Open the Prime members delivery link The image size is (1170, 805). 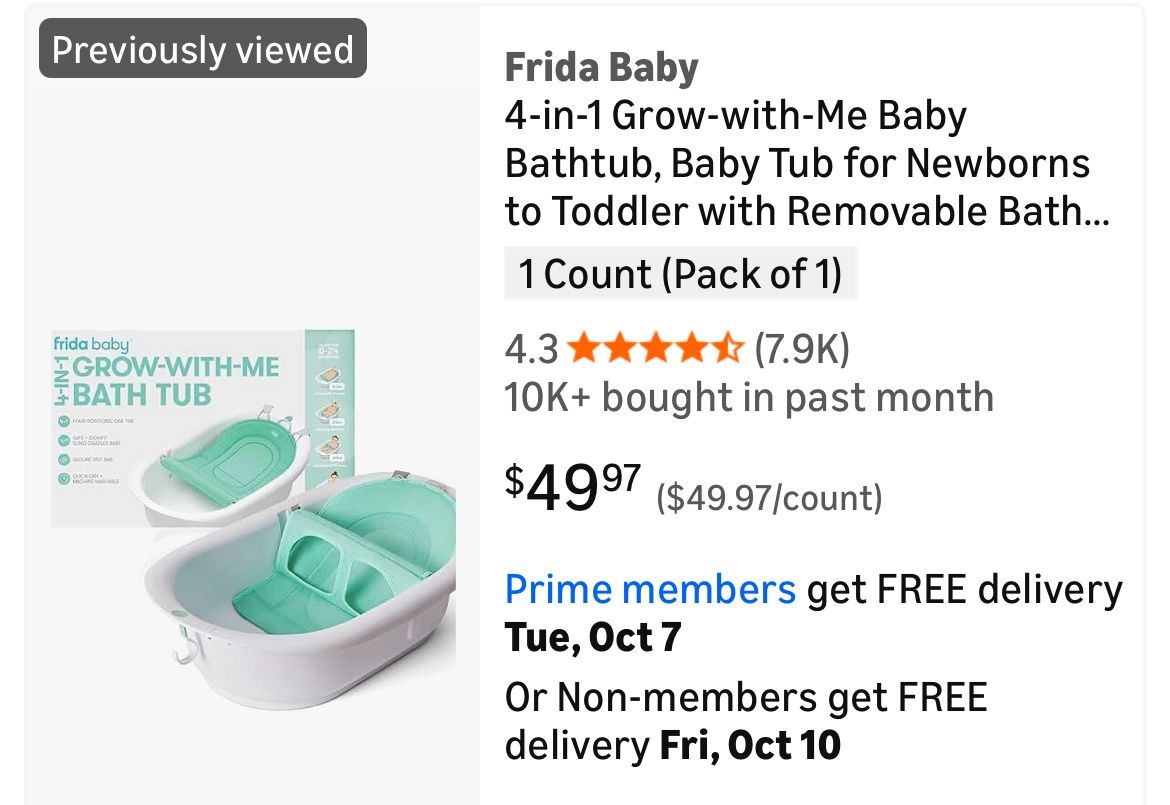click(649, 589)
